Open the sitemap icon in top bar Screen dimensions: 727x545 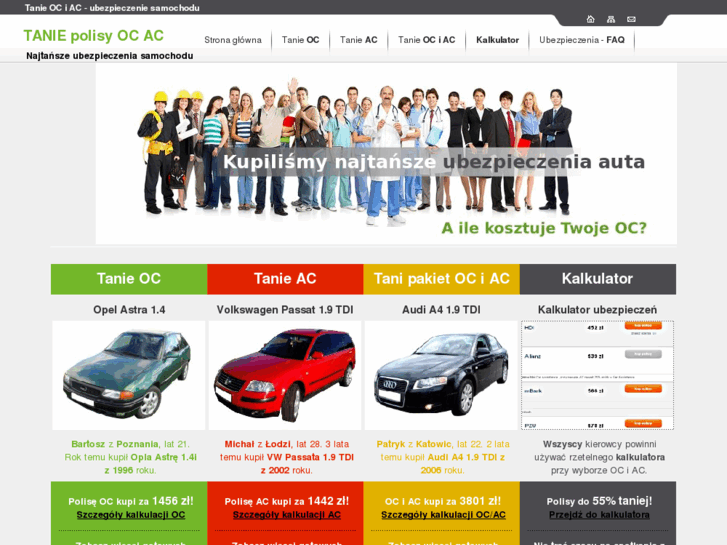(611, 19)
